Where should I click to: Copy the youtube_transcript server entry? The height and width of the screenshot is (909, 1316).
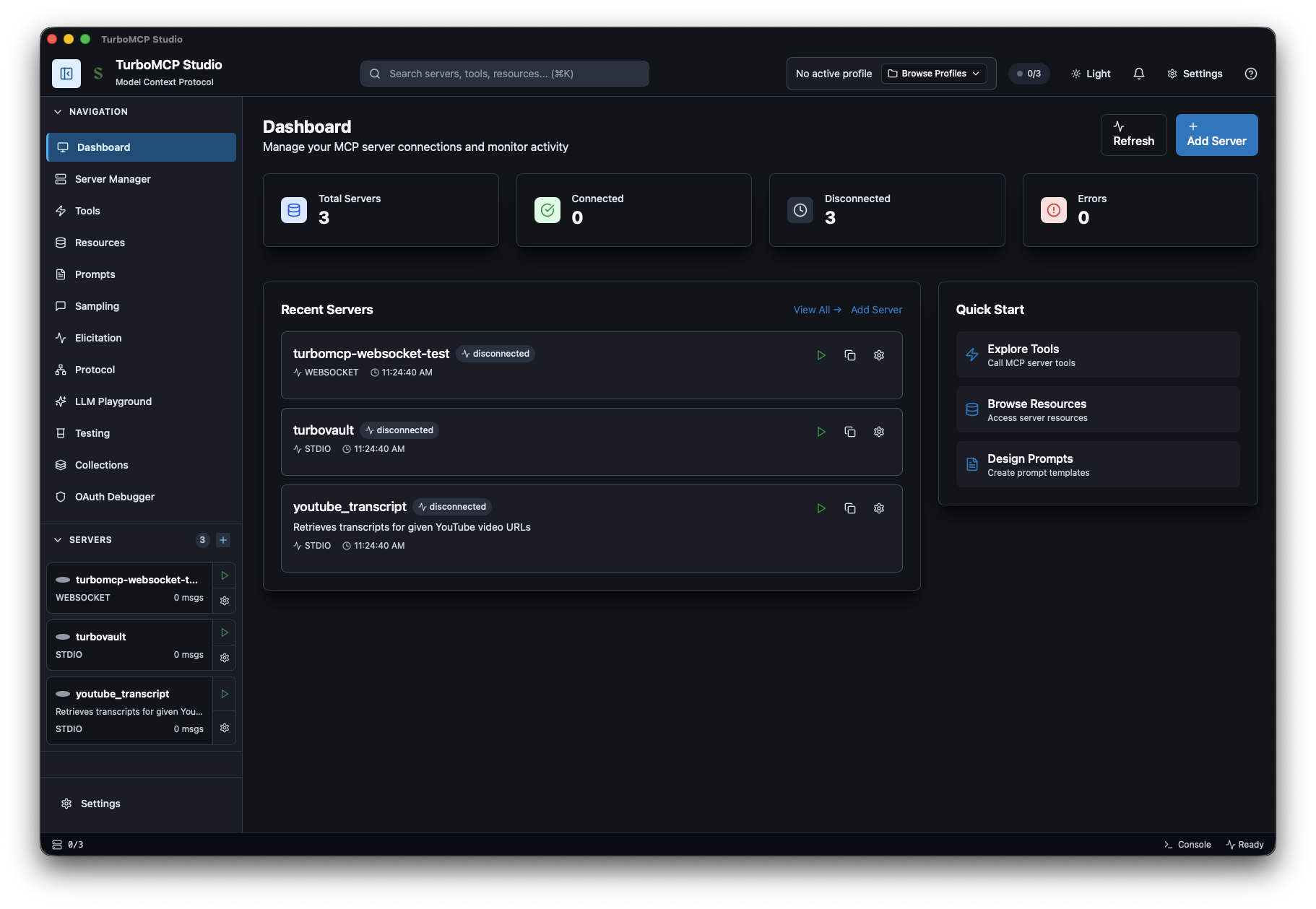(x=850, y=508)
